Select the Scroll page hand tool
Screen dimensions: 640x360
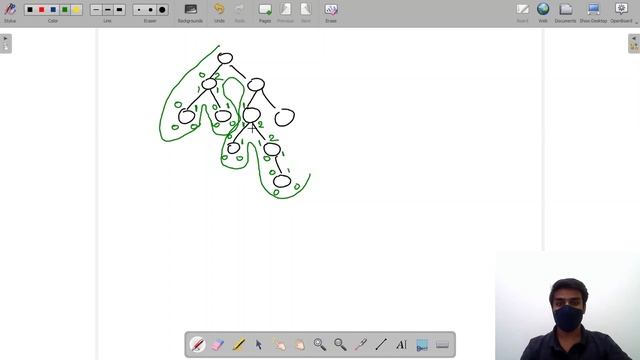tap(300, 344)
